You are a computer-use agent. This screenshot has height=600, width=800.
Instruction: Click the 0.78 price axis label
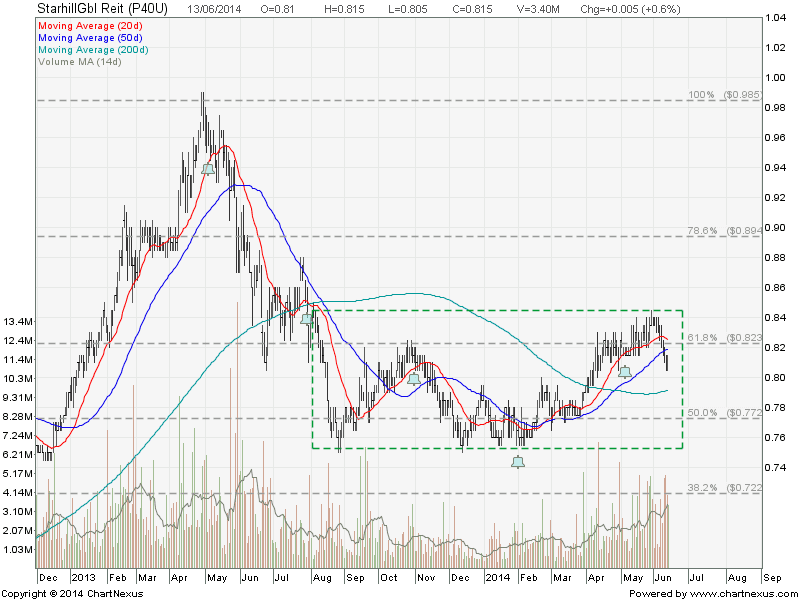775,407
